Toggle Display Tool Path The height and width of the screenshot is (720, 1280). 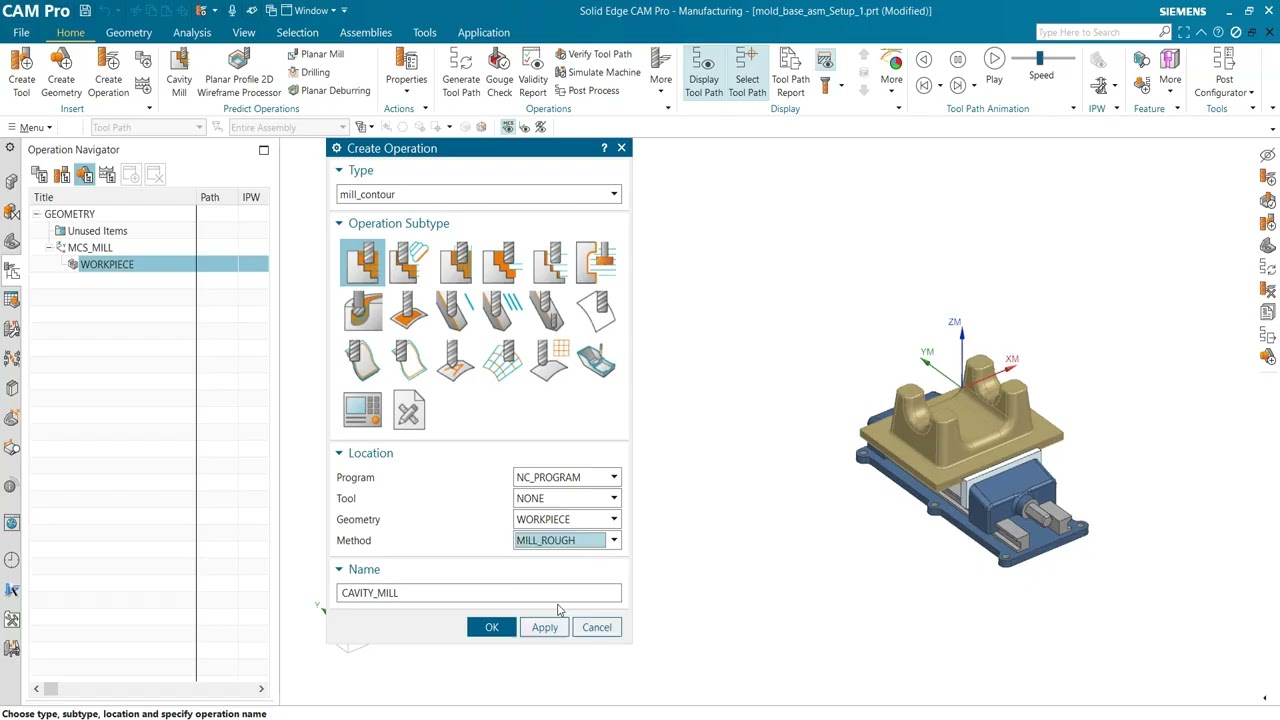tap(704, 72)
